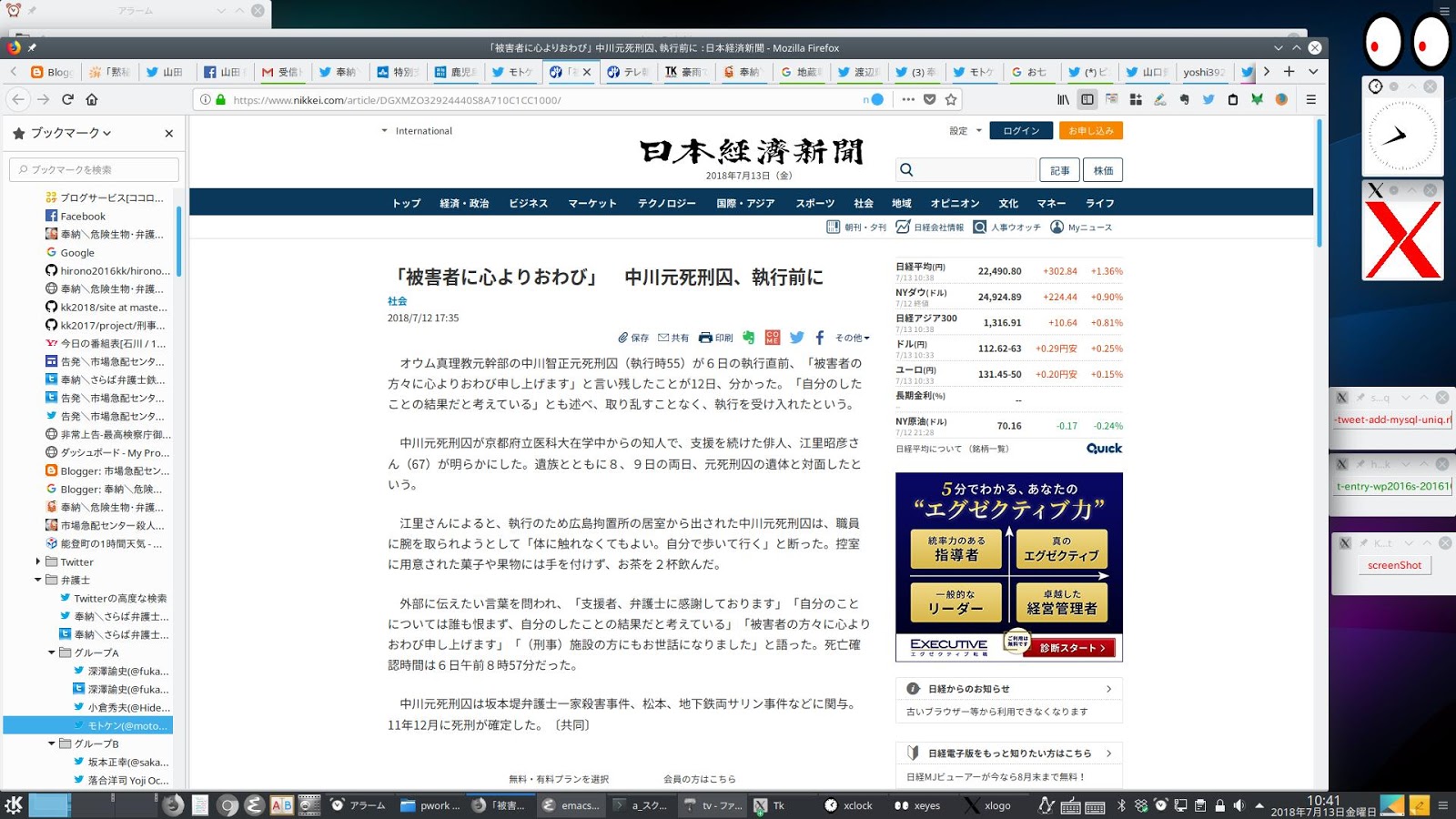Click the red COMEMO share icon
Viewport: 1456px width, 819px height.
773,338
